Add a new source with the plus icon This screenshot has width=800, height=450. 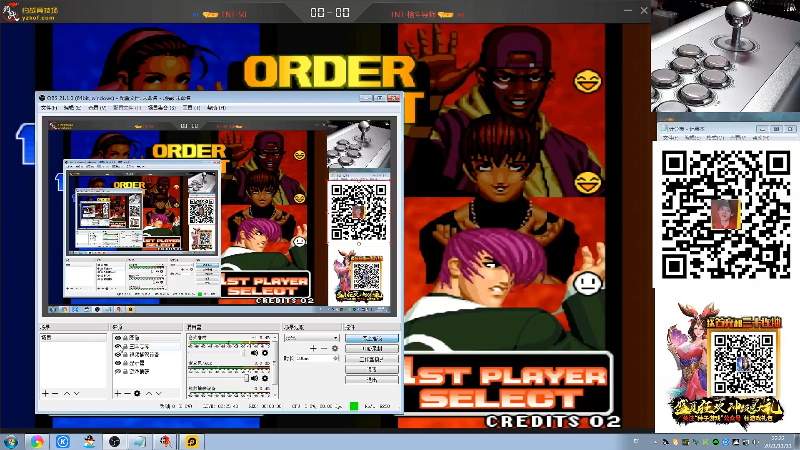point(118,393)
